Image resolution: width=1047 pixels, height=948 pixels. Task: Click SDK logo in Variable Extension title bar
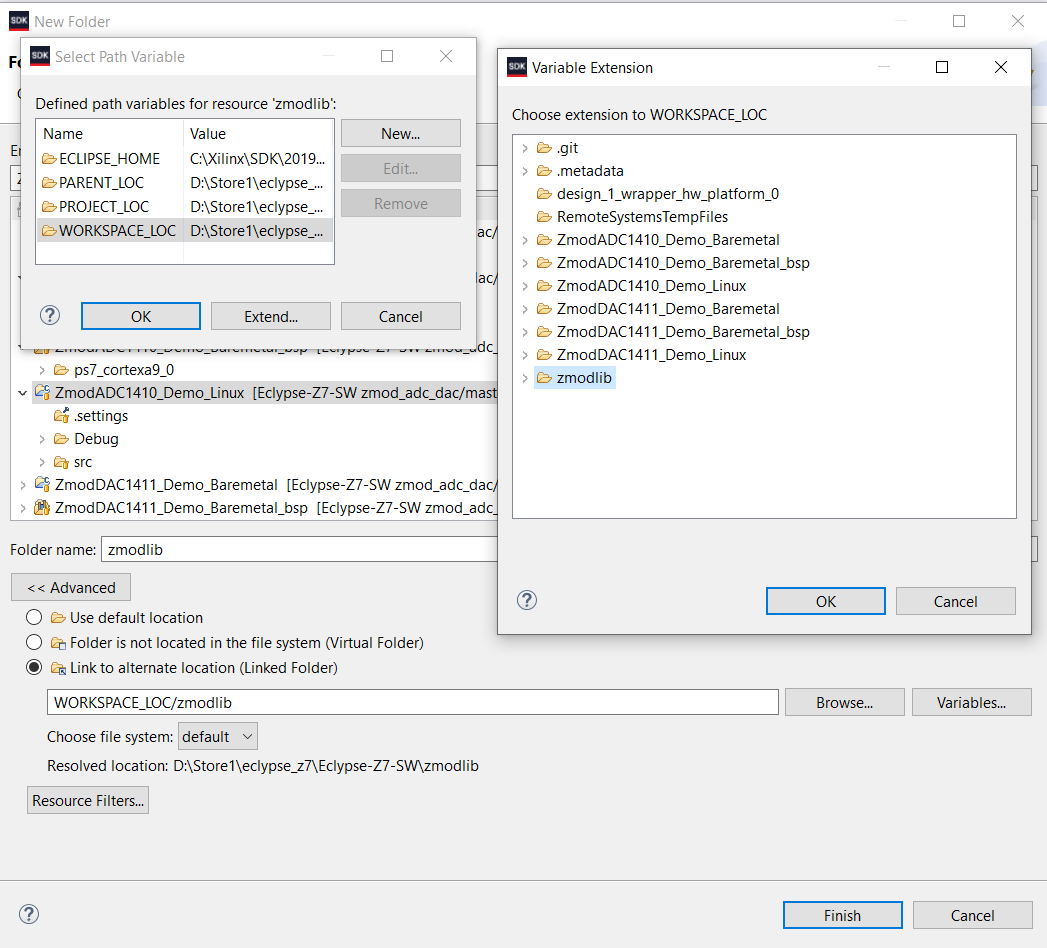point(517,67)
